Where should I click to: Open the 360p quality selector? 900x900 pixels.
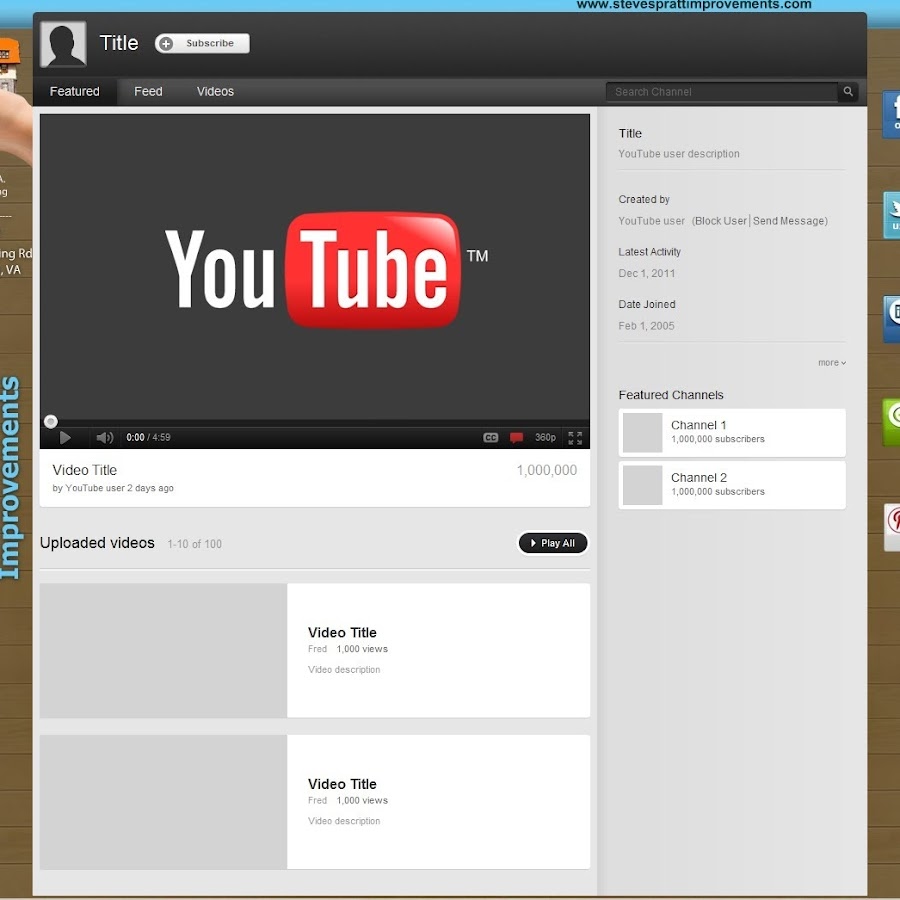click(x=545, y=437)
